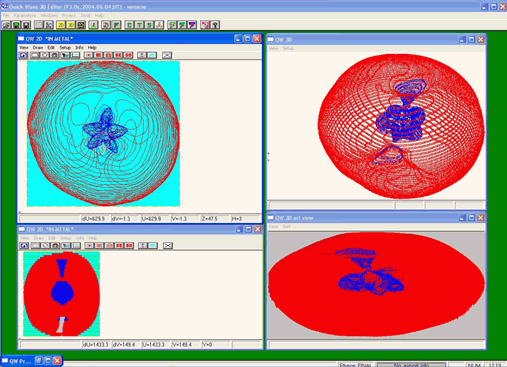This screenshot has width=507, height=367.
Task: Click the crossed-box icon in upper QW 2D toolbar
Action: tap(167, 55)
